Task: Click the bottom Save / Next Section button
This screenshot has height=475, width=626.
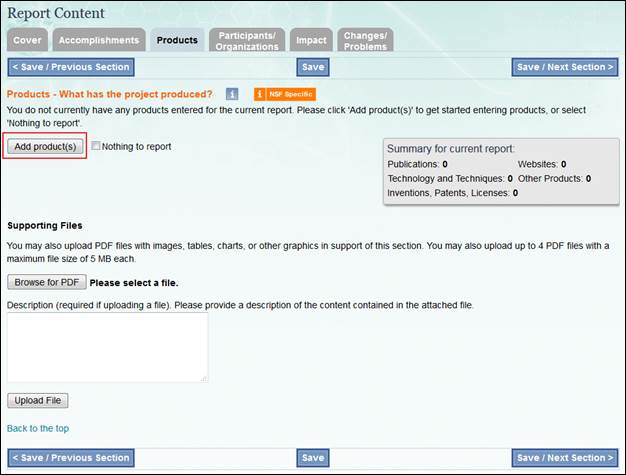Action: coord(563,458)
